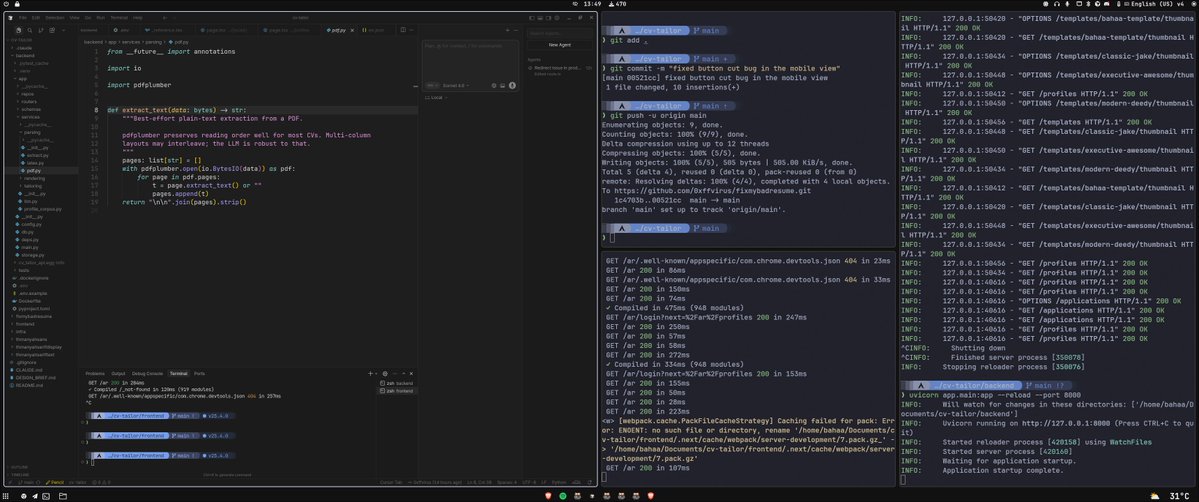Click the plus icon atop the chat pane

click(507, 31)
